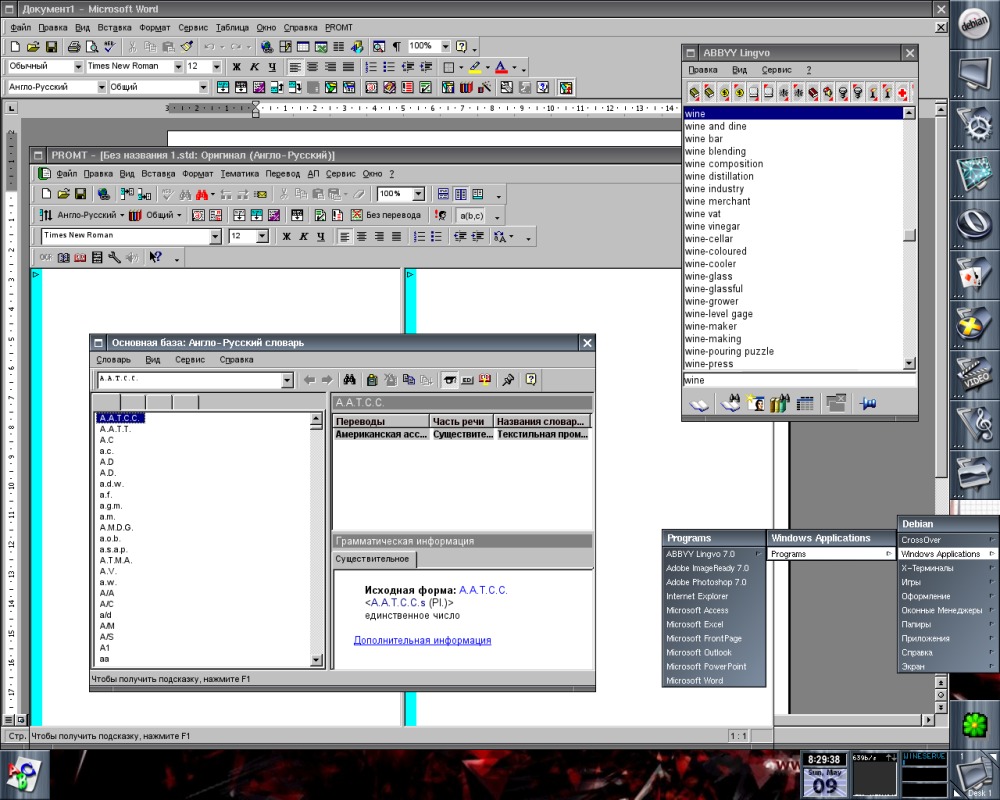This screenshot has width=1000, height=800.
Task: Toggle bold Ж in Word formatting toolbar
Action: tap(237, 67)
